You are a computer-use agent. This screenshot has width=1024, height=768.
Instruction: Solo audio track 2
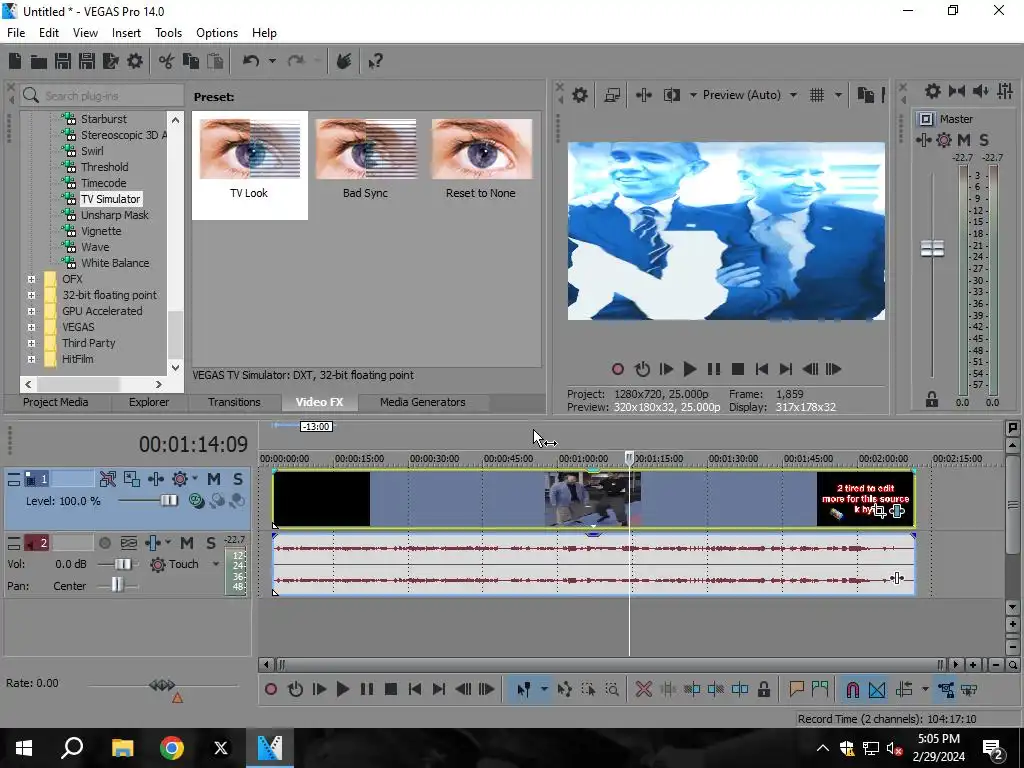point(210,543)
